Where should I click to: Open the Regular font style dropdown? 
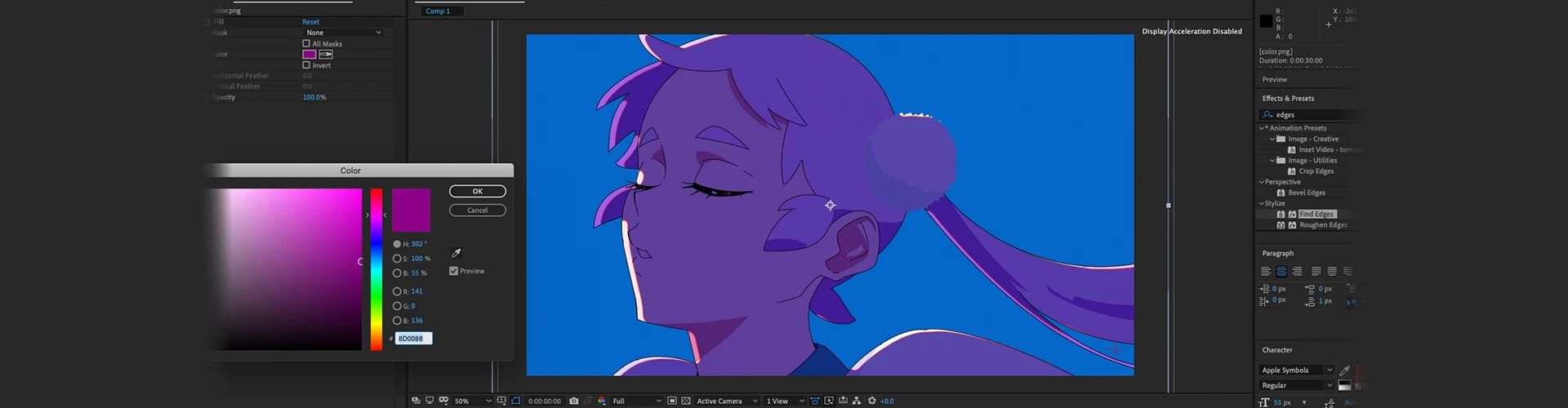[x=1297, y=385]
